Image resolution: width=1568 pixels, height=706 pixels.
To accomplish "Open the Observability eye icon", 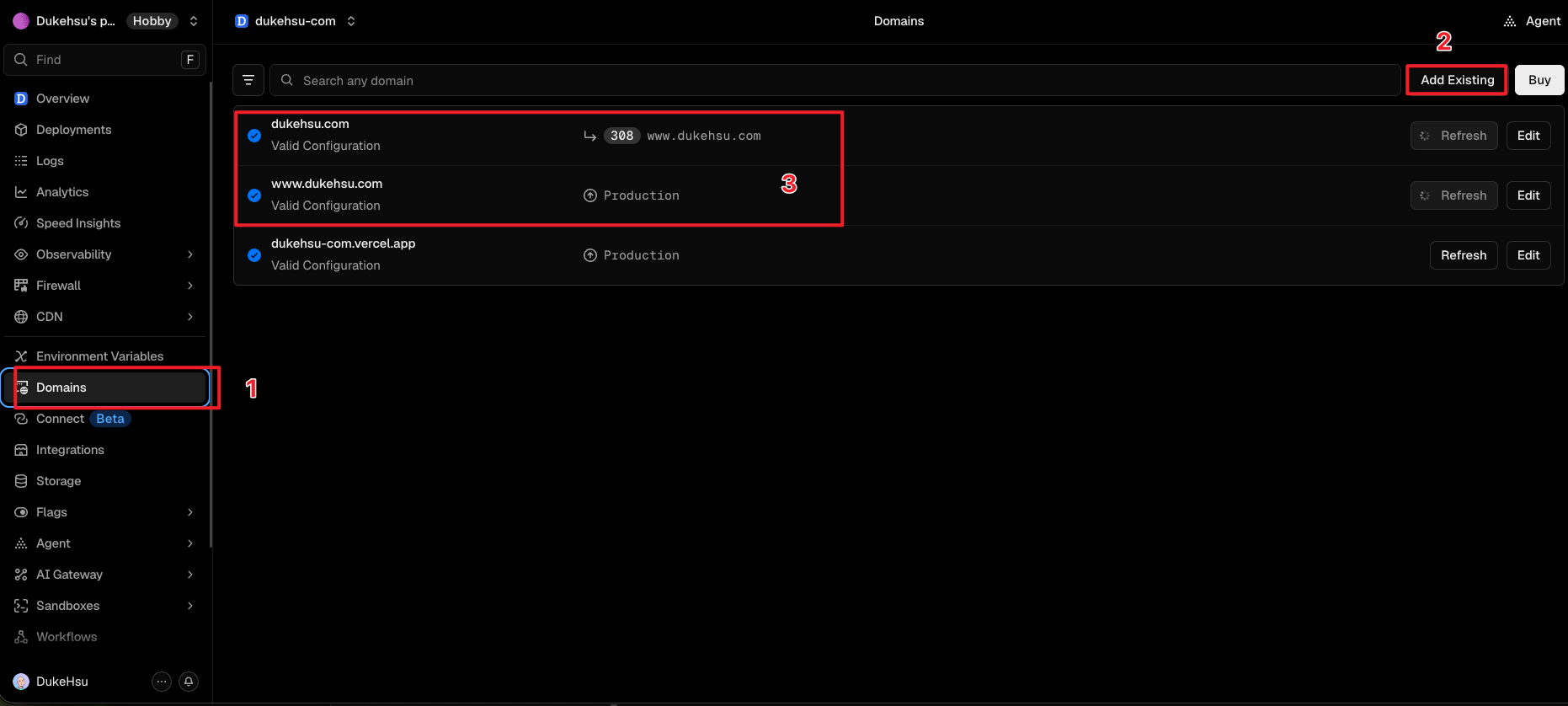I will point(21,254).
